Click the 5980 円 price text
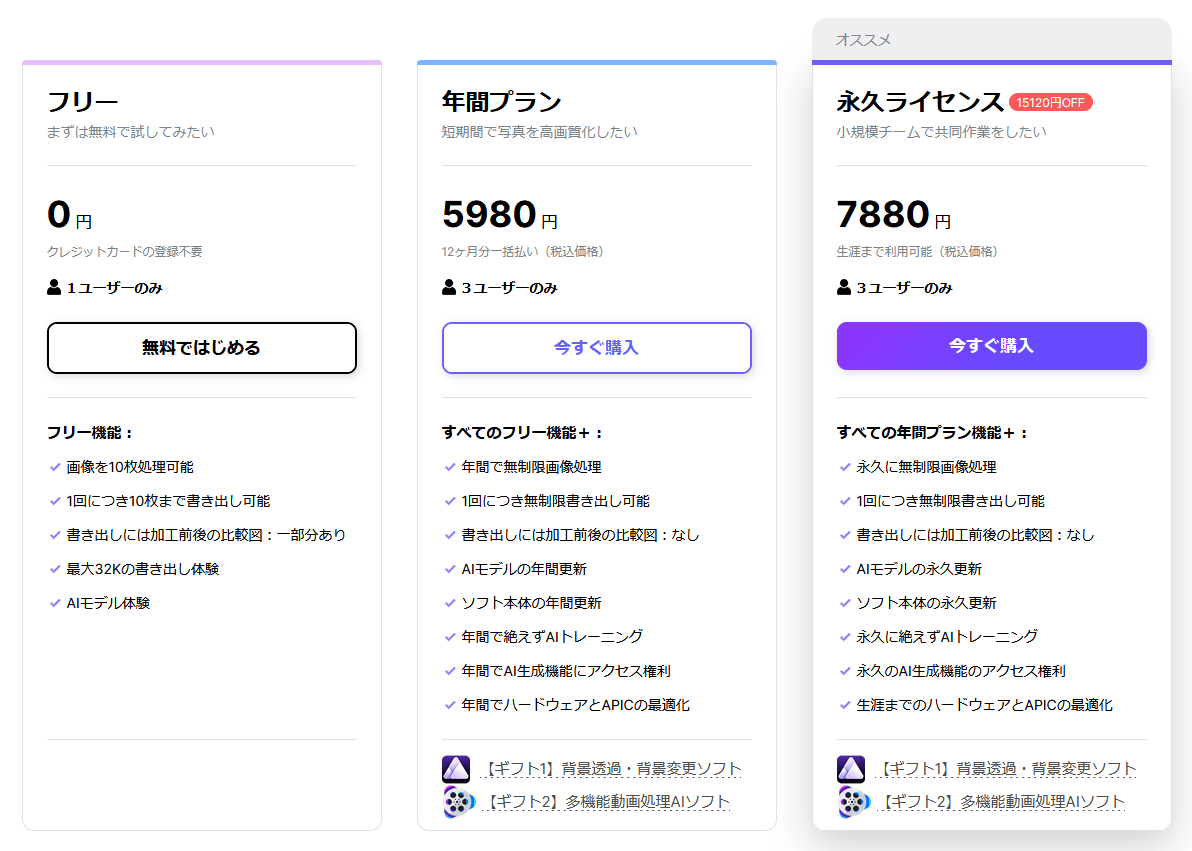 tap(499, 215)
